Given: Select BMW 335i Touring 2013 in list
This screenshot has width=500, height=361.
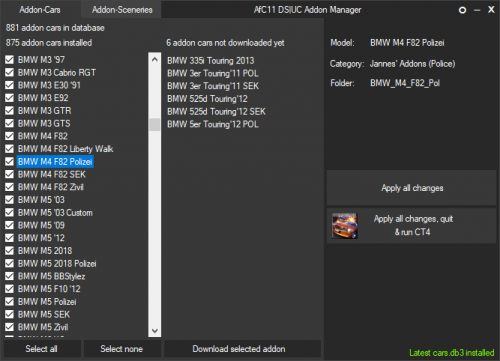Looking at the screenshot, I should [211, 61].
